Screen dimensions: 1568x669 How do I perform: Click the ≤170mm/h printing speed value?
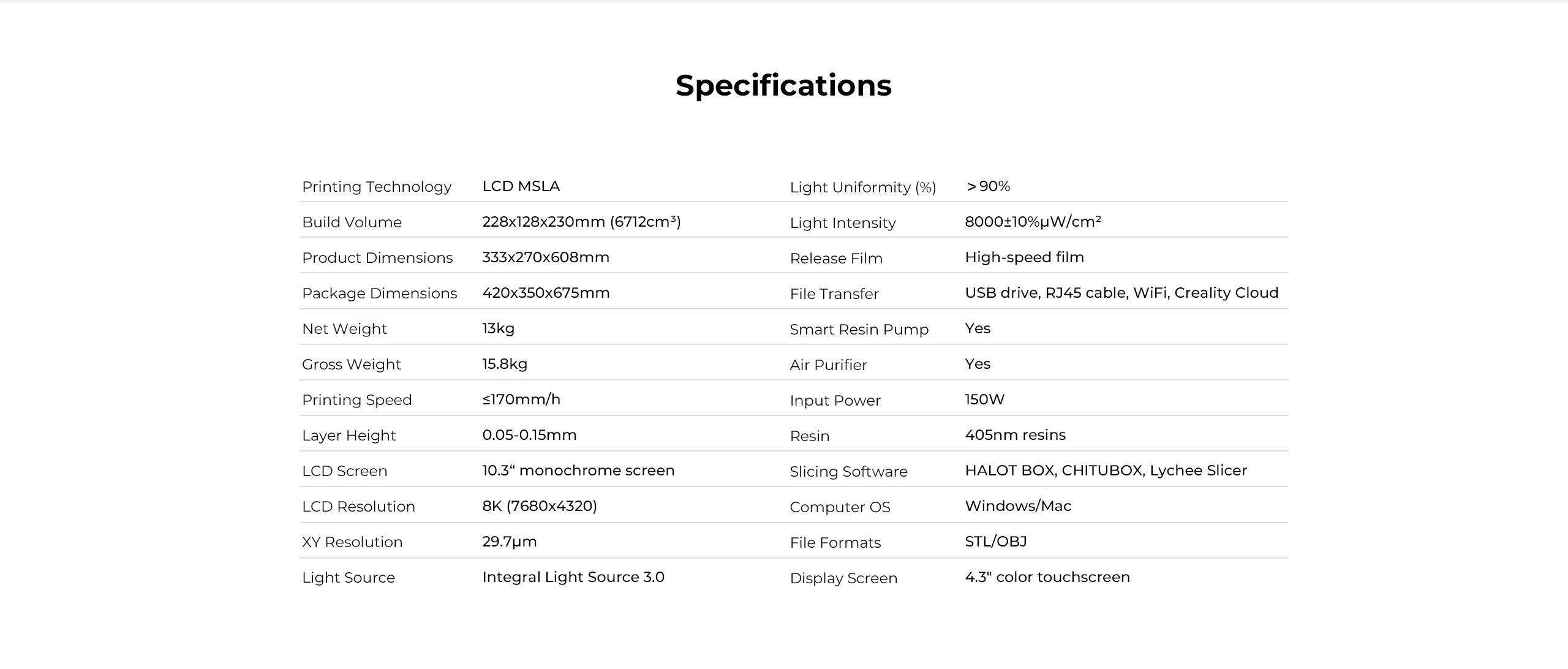(521, 399)
